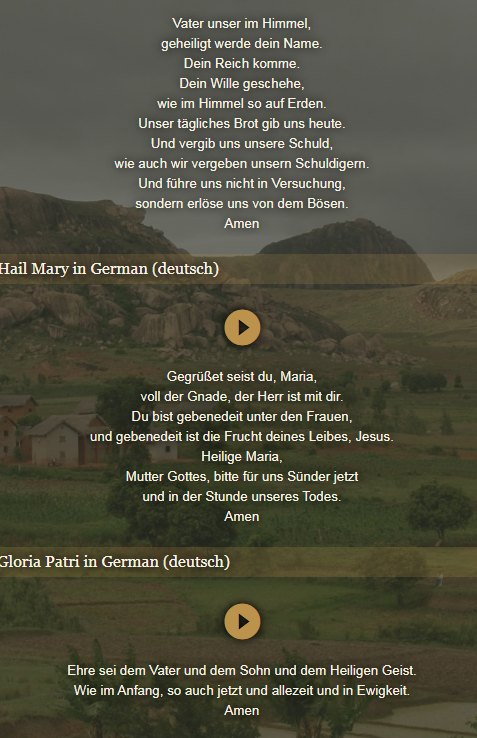Click the Amen ending the Lord's Prayer

tap(242, 223)
